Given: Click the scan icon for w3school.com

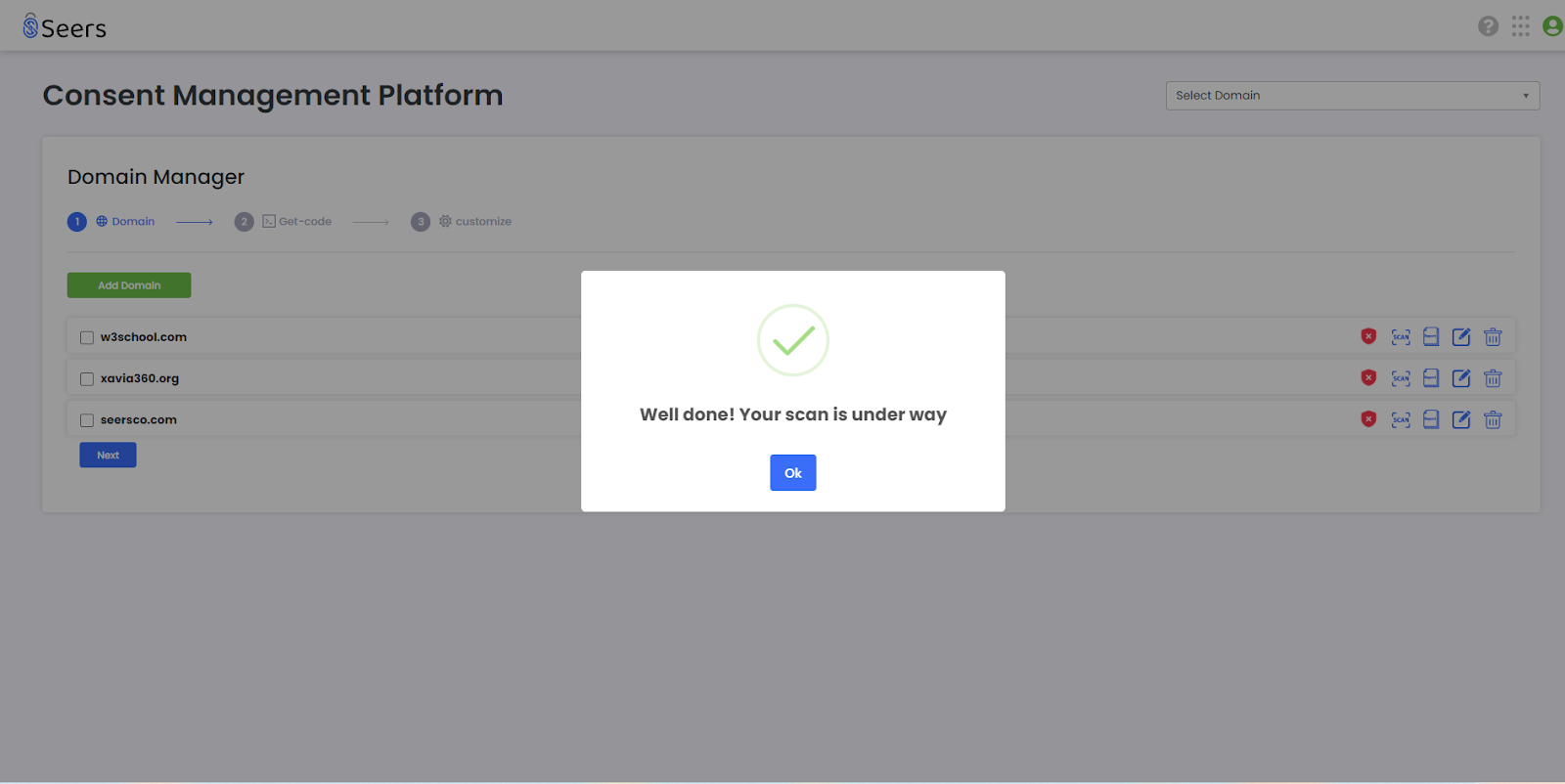Looking at the screenshot, I should 1401,337.
